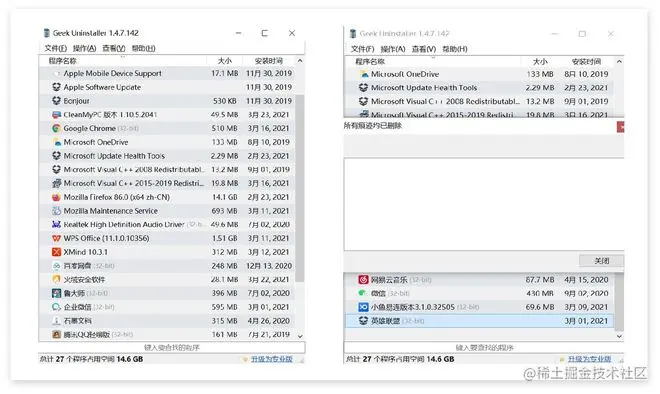Select row dated 4月 15, 2020 in right window
Viewport: 660px width, 394px height.
(x=479, y=280)
